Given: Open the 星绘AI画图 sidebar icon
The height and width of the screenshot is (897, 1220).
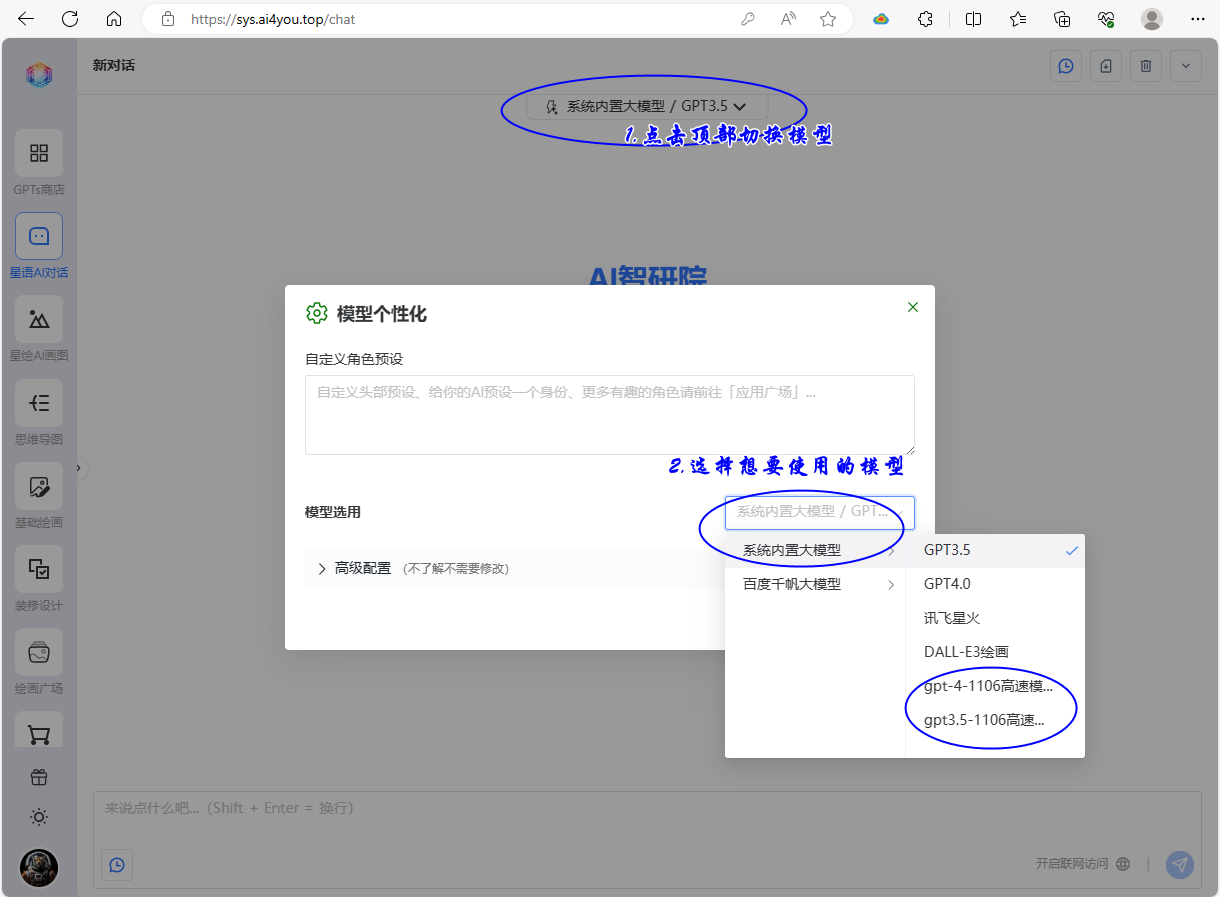Looking at the screenshot, I should [39, 319].
